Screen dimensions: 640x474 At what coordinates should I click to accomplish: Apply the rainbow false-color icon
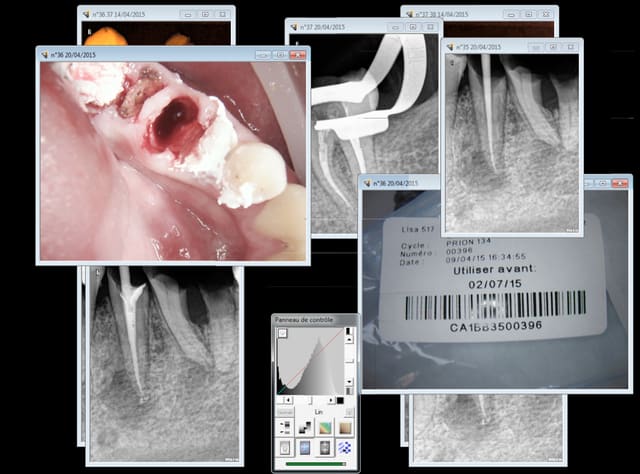pyautogui.click(x=326, y=427)
